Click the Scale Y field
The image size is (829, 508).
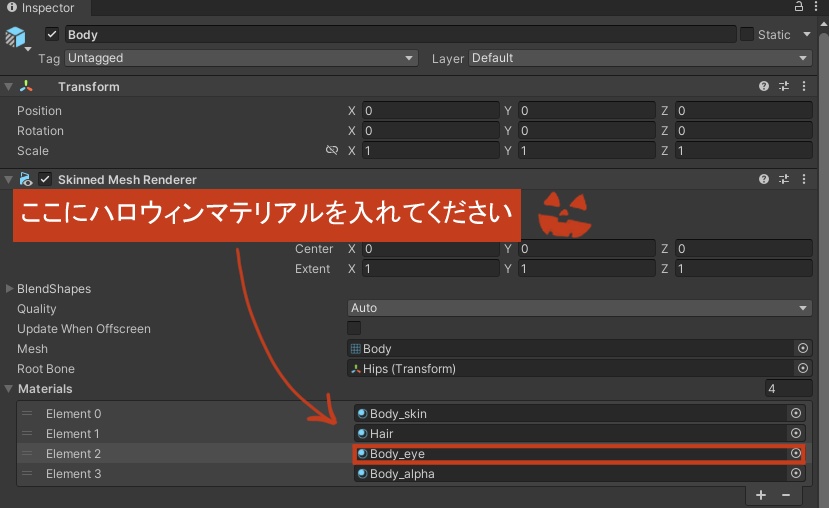[x=586, y=151]
